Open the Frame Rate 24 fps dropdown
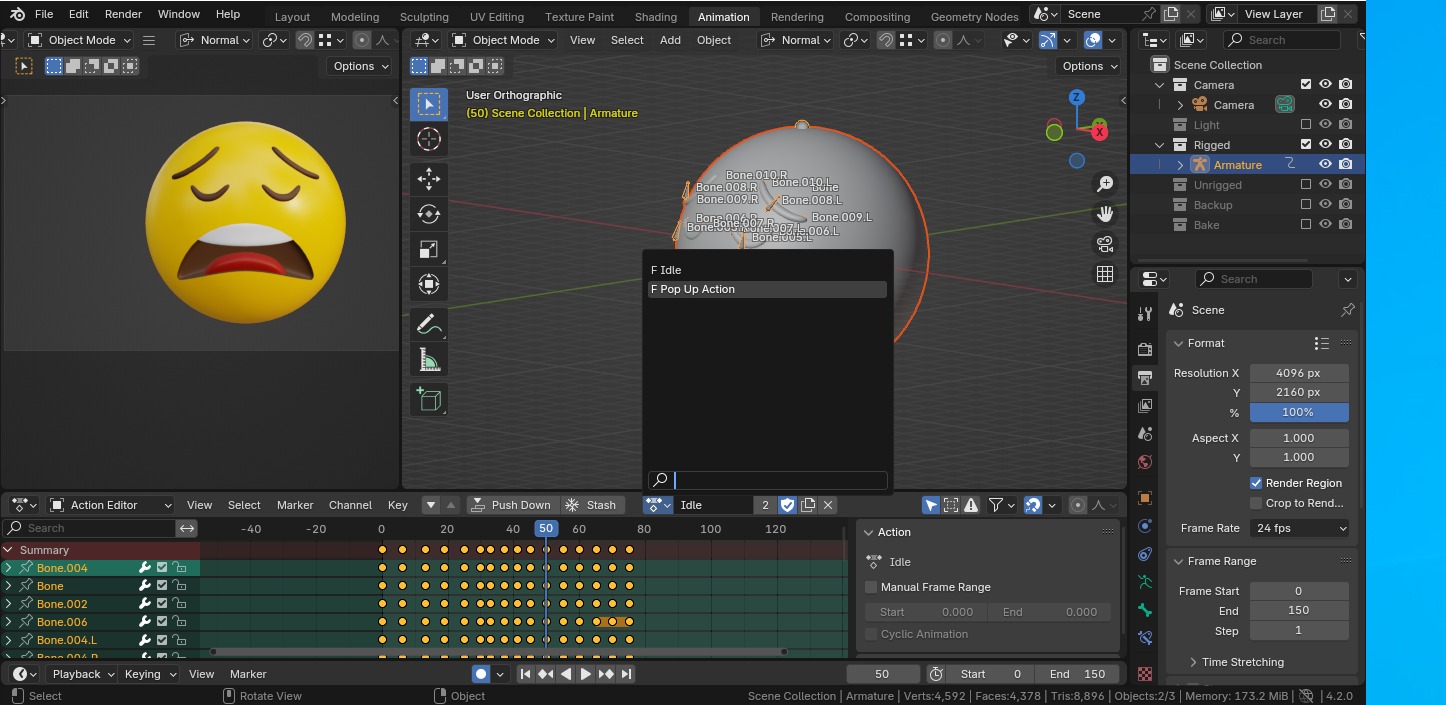This screenshot has height=705, width=1446. (x=1299, y=528)
